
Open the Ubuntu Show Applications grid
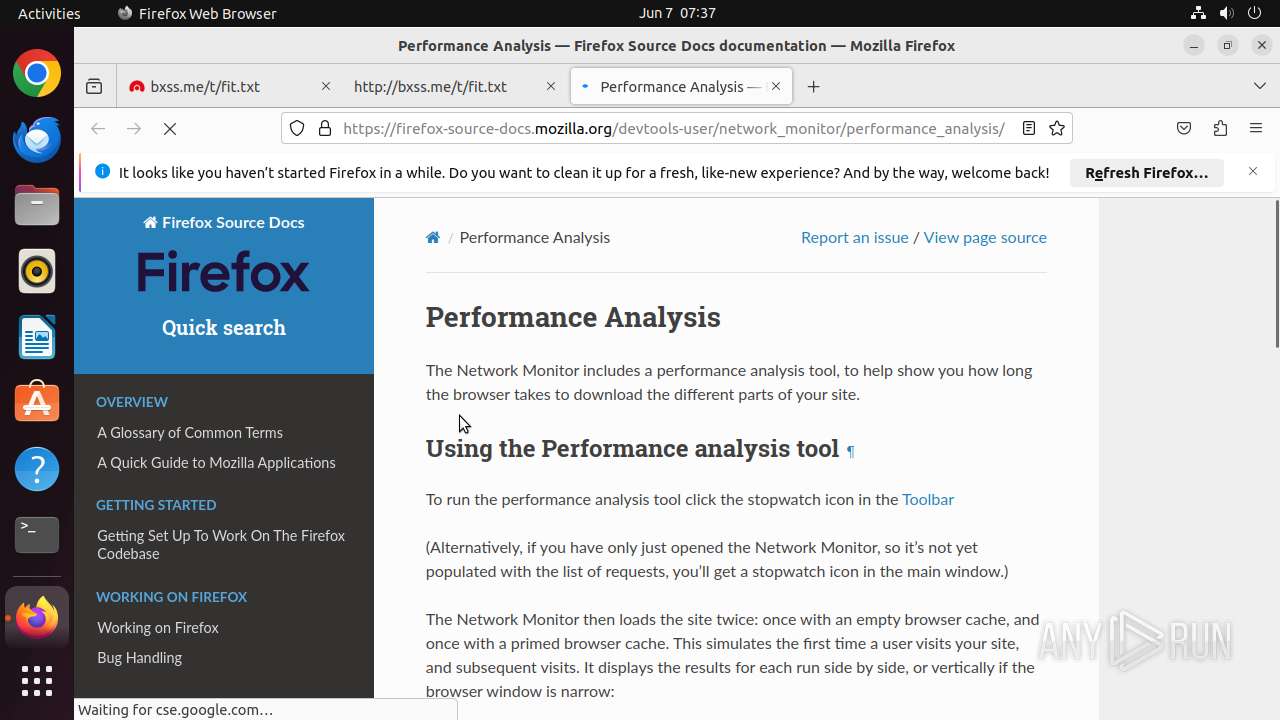click(37, 681)
